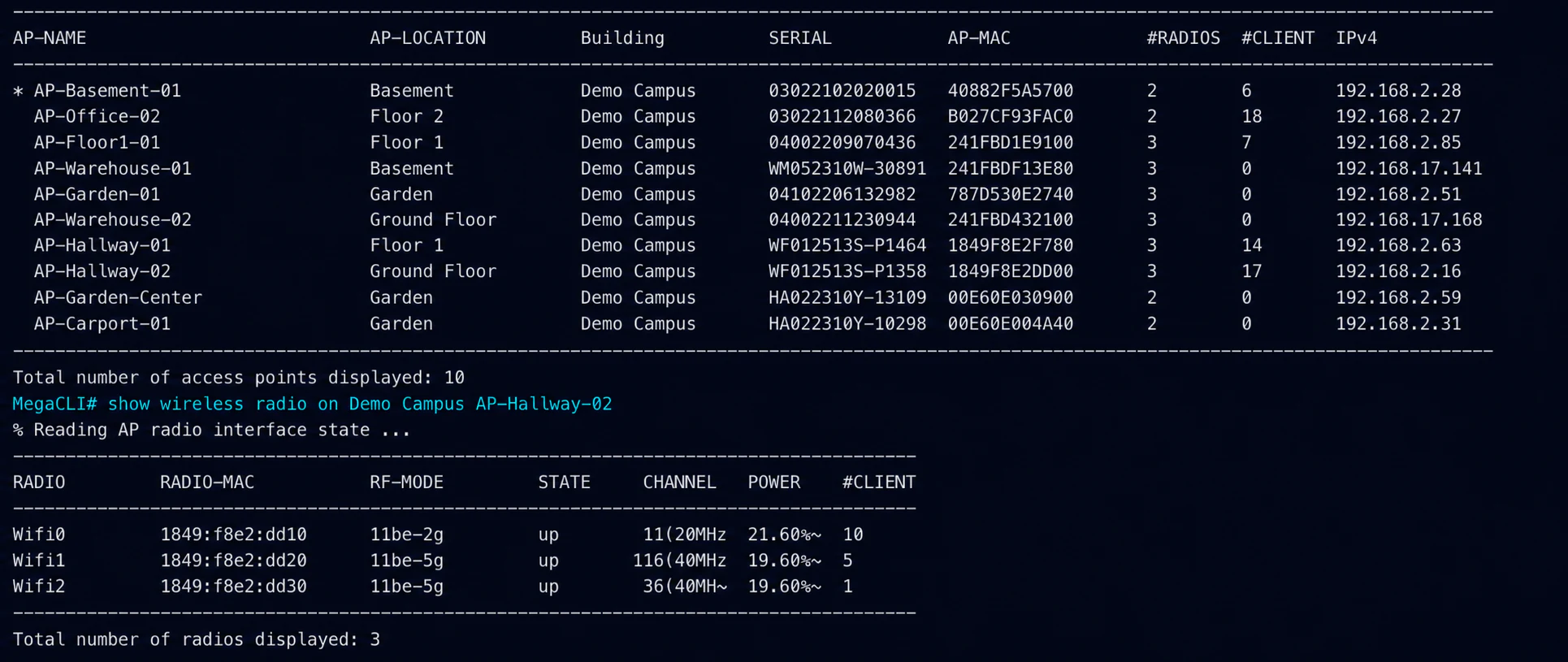1568x662 pixels.
Task: Click the MAC address B027CF93FAC0
Action: click(x=1010, y=116)
